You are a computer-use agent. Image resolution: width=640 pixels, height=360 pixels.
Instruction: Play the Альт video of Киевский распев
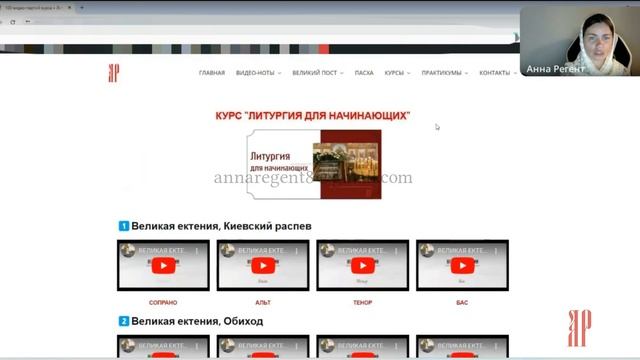263,266
